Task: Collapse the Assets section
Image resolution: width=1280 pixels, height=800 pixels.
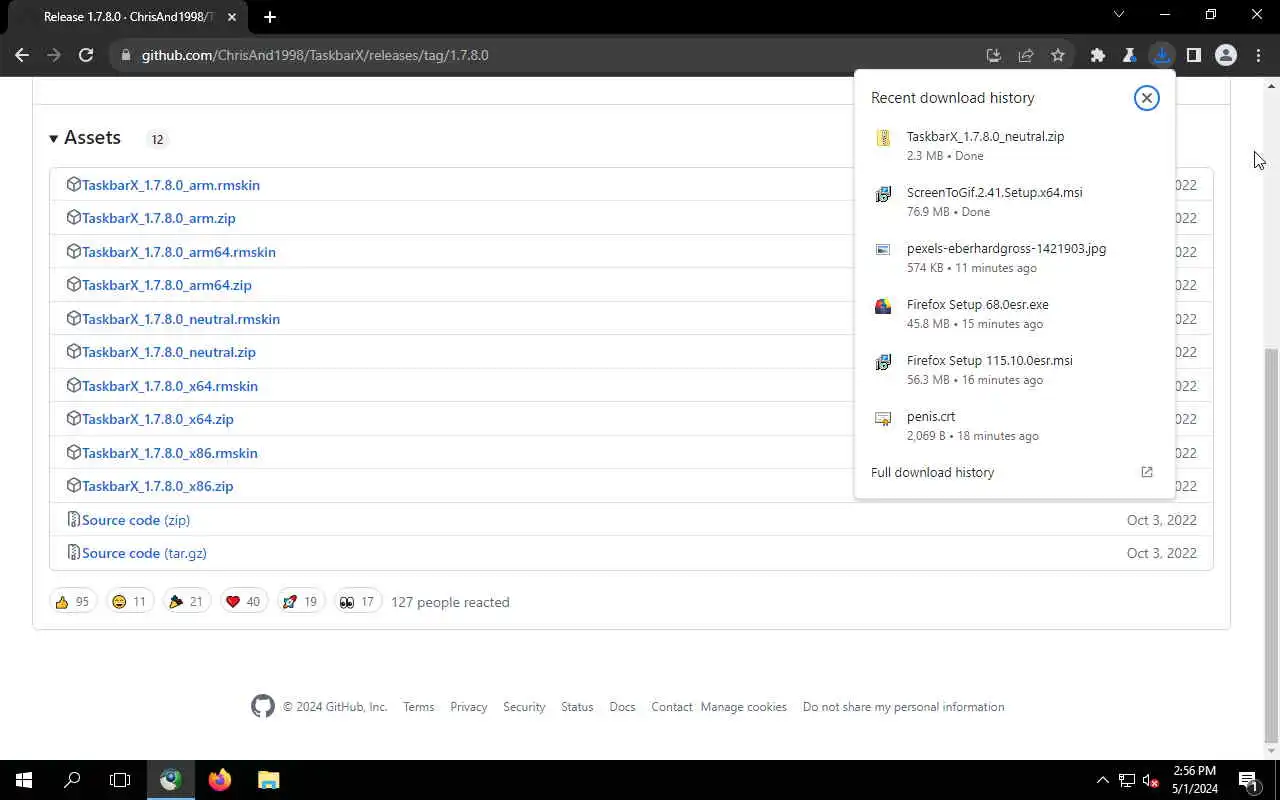Action: tap(85, 138)
